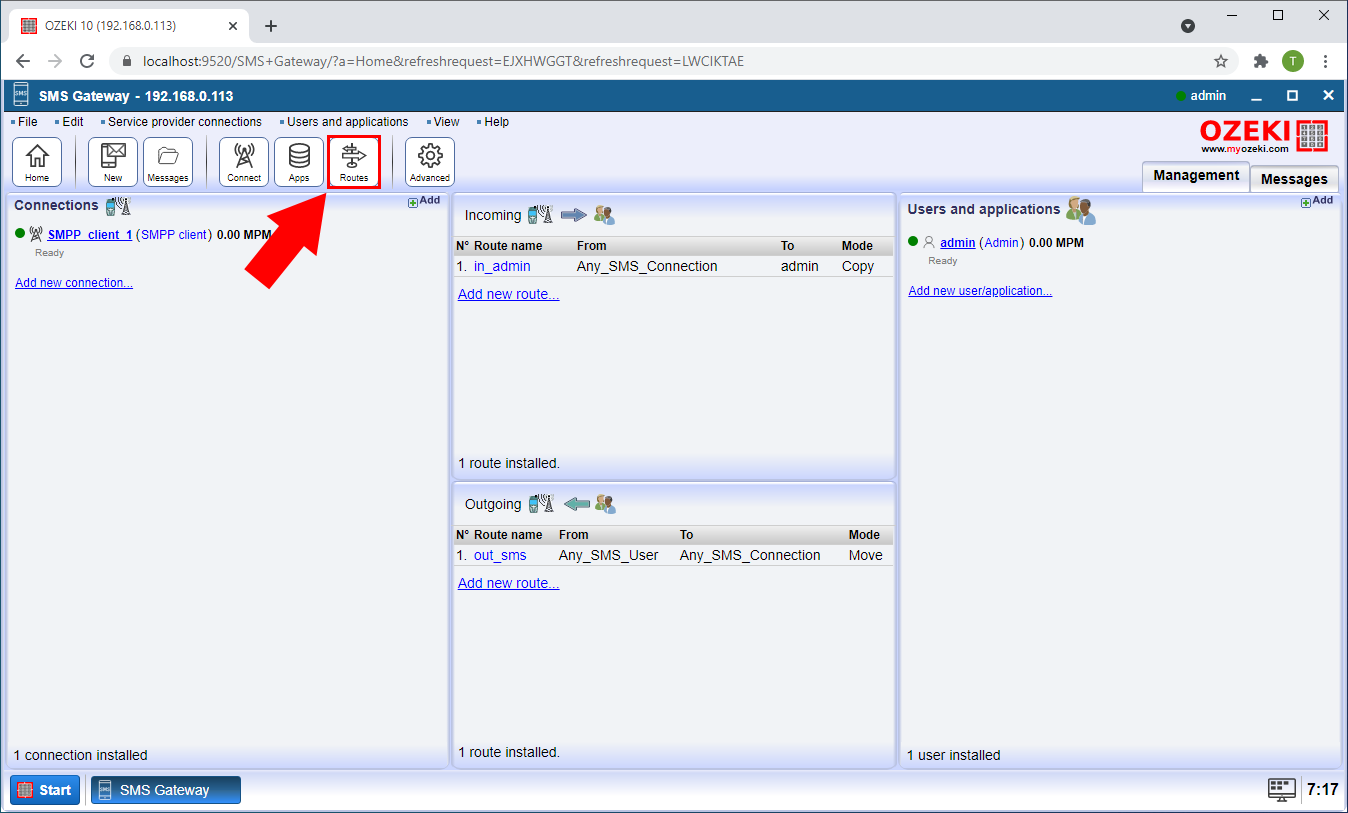Screen dimensions: 1348x813
Task: Select the Connect toolbar icon
Action: click(x=243, y=161)
